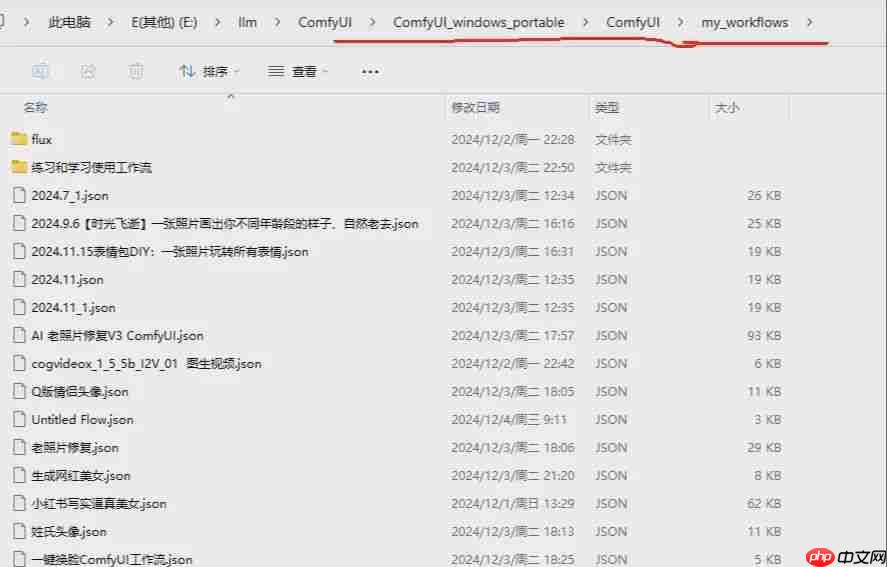Select the file 一键换脸ComfyUI工作流.json
887x567 pixels.
[111, 559]
